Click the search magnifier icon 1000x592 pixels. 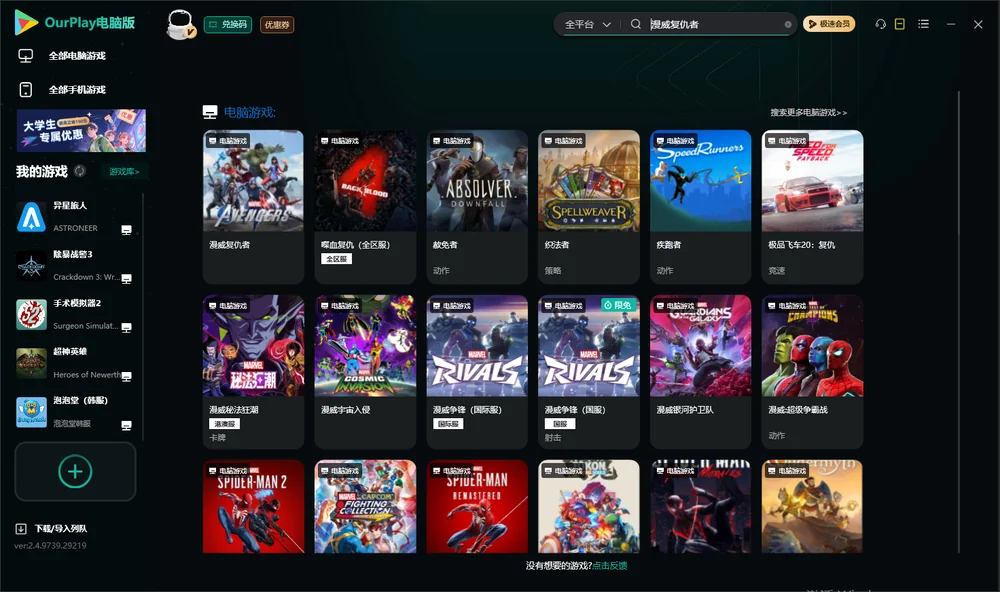[x=635, y=24]
